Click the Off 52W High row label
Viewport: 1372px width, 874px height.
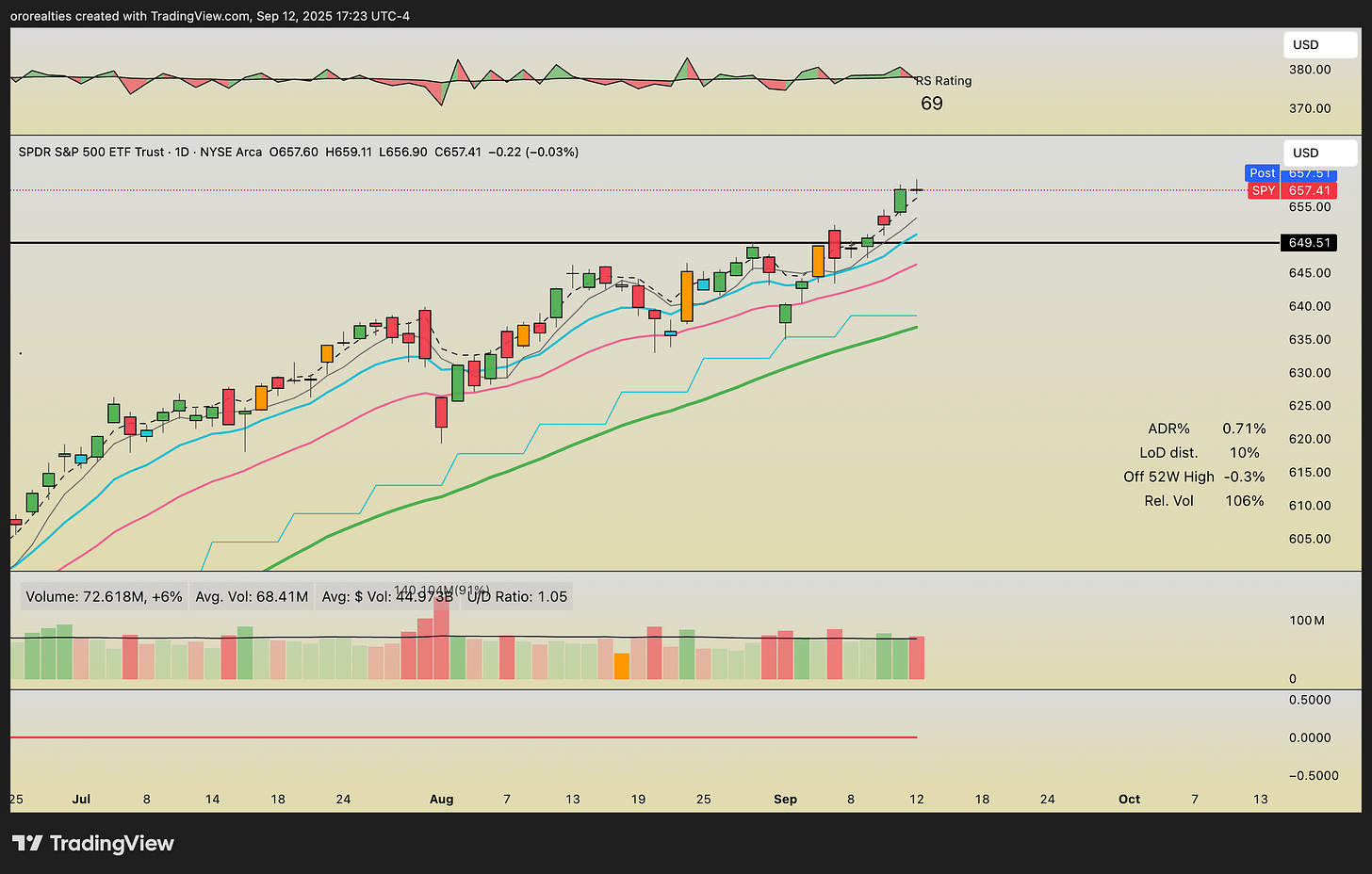click(x=1168, y=477)
